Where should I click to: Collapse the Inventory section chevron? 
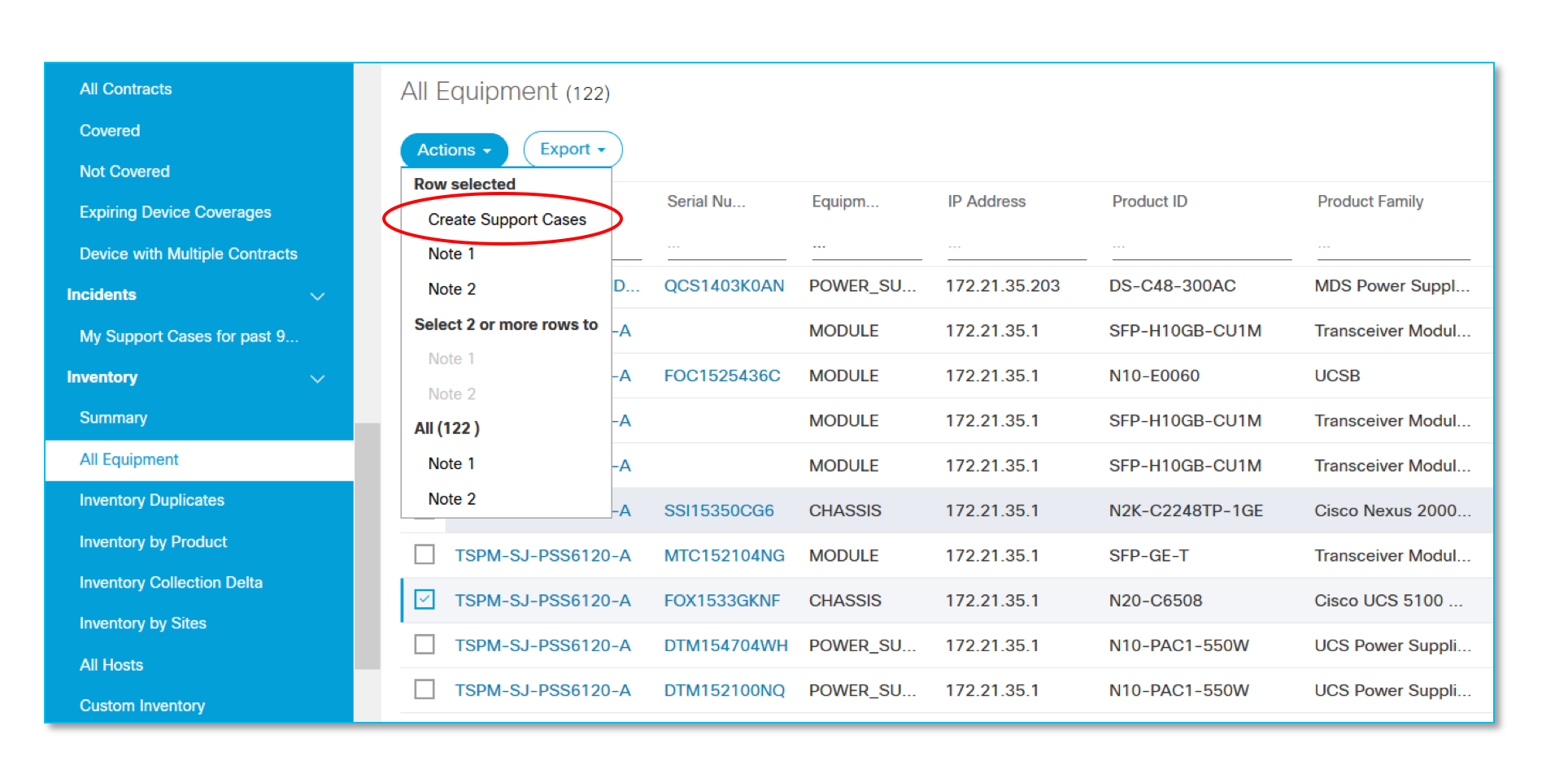[x=317, y=379]
